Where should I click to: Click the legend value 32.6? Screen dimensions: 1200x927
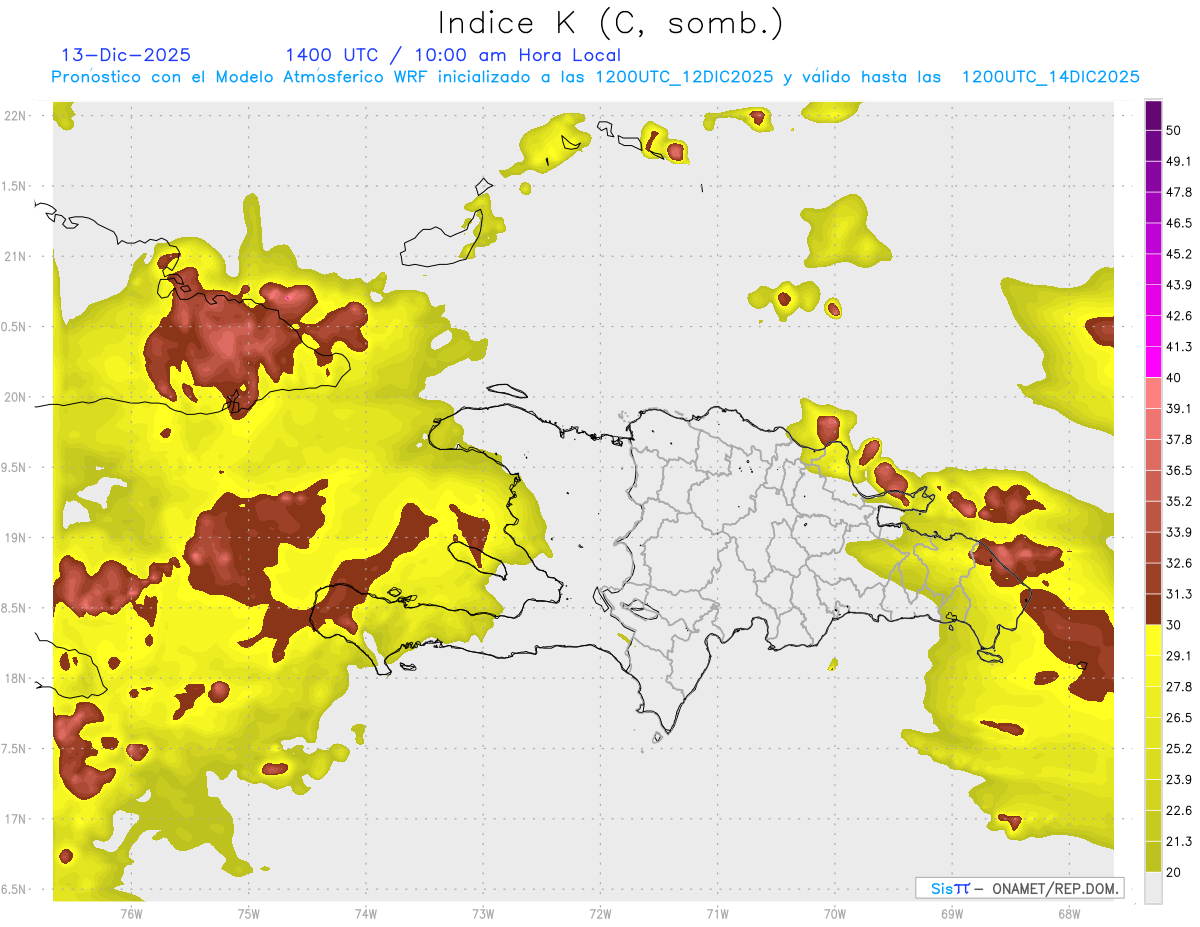pyautogui.click(x=1178, y=563)
